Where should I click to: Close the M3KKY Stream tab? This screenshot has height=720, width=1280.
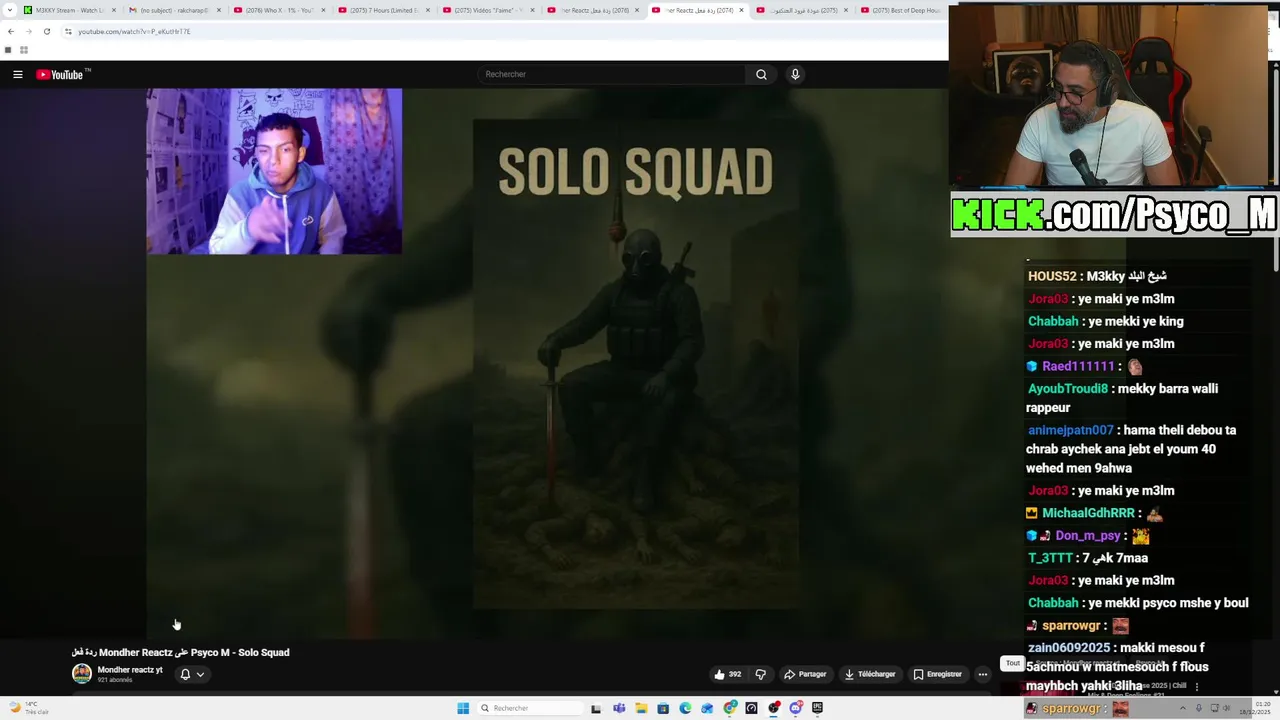click(114, 10)
